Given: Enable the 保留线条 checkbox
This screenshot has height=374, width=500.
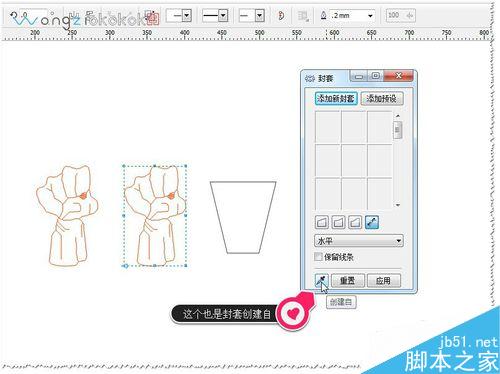Looking at the screenshot, I should (319, 257).
